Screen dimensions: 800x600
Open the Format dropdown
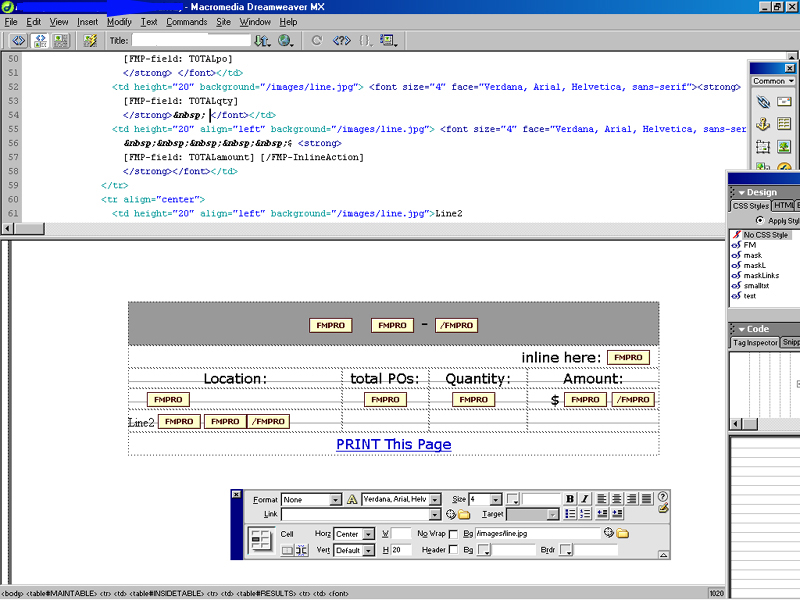pos(336,499)
